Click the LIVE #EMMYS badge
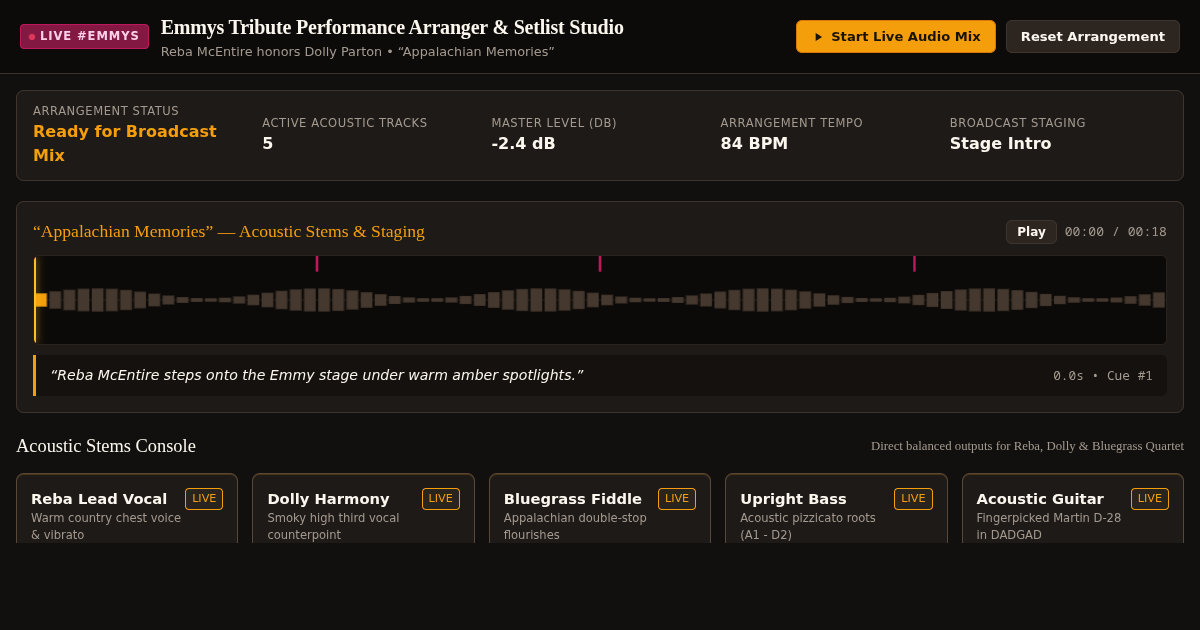The height and width of the screenshot is (630, 1200). click(84, 36)
